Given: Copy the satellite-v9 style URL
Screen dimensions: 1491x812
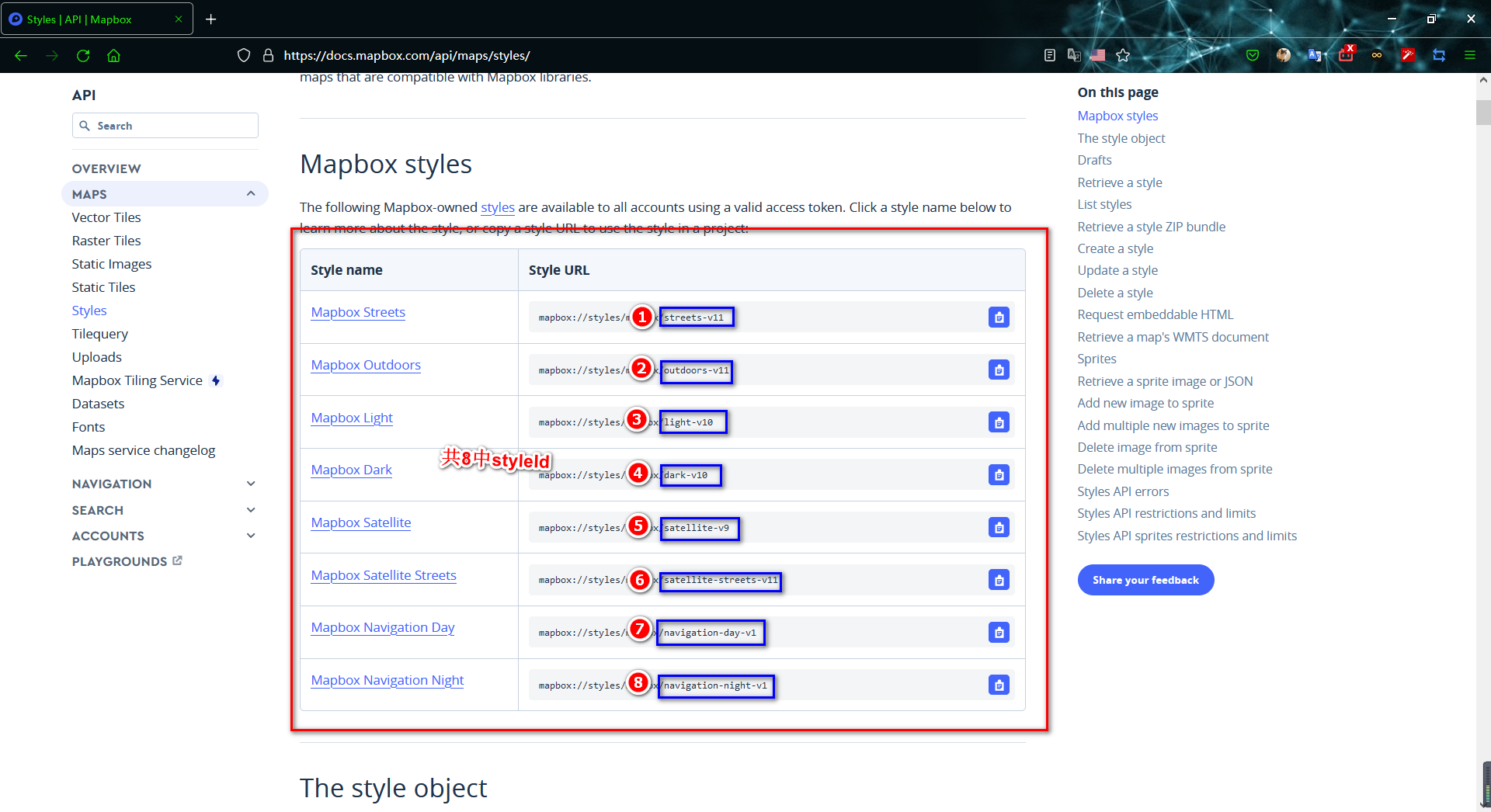Looking at the screenshot, I should (999, 527).
